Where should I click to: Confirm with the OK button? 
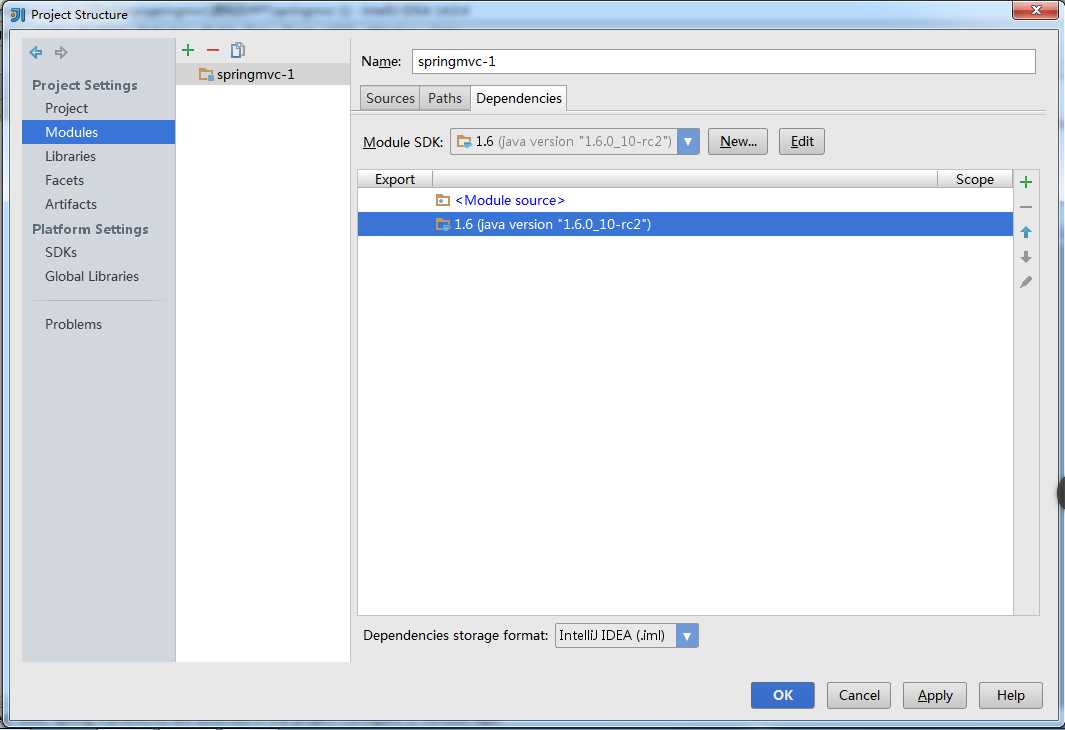782,695
